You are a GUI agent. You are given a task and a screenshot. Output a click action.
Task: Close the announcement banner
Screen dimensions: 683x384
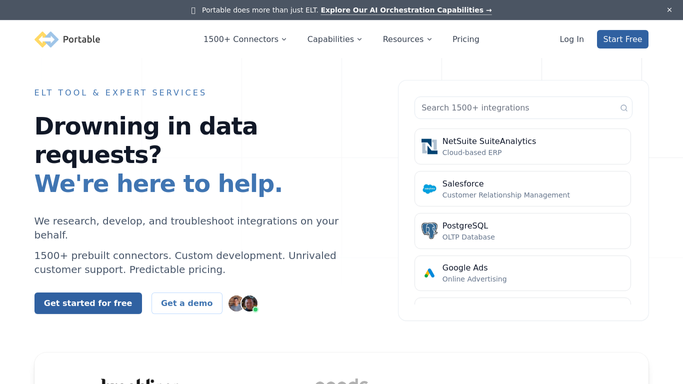(x=669, y=10)
